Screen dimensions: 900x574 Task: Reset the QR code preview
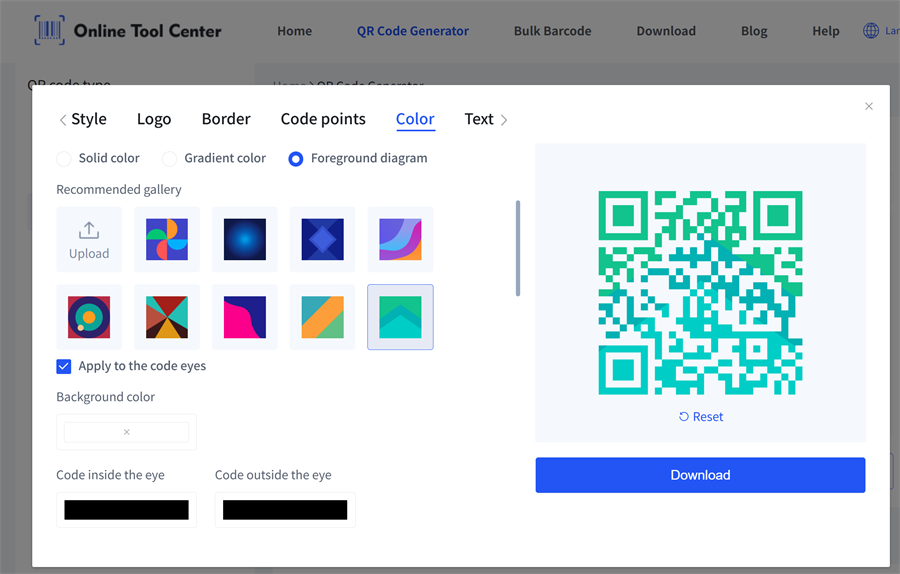pos(700,417)
